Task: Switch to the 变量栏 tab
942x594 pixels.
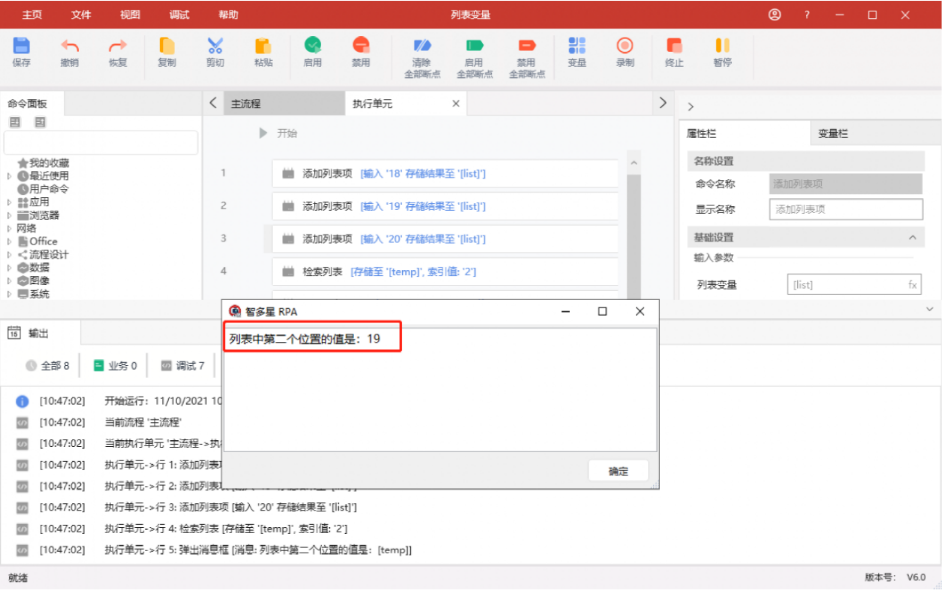Action: point(832,134)
